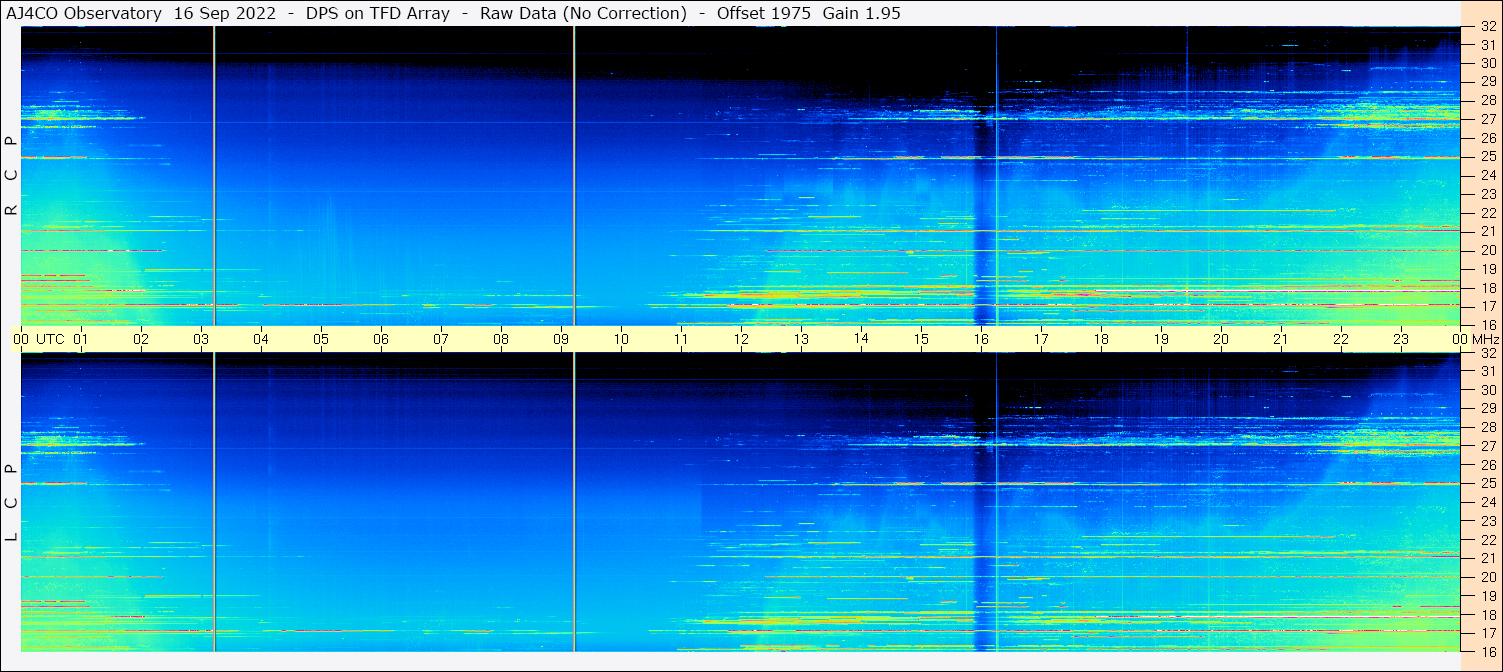Click the 21 MHz label of RCP panel
Image resolution: width=1503 pixels, height=672 pixels.
point(1487,231)
